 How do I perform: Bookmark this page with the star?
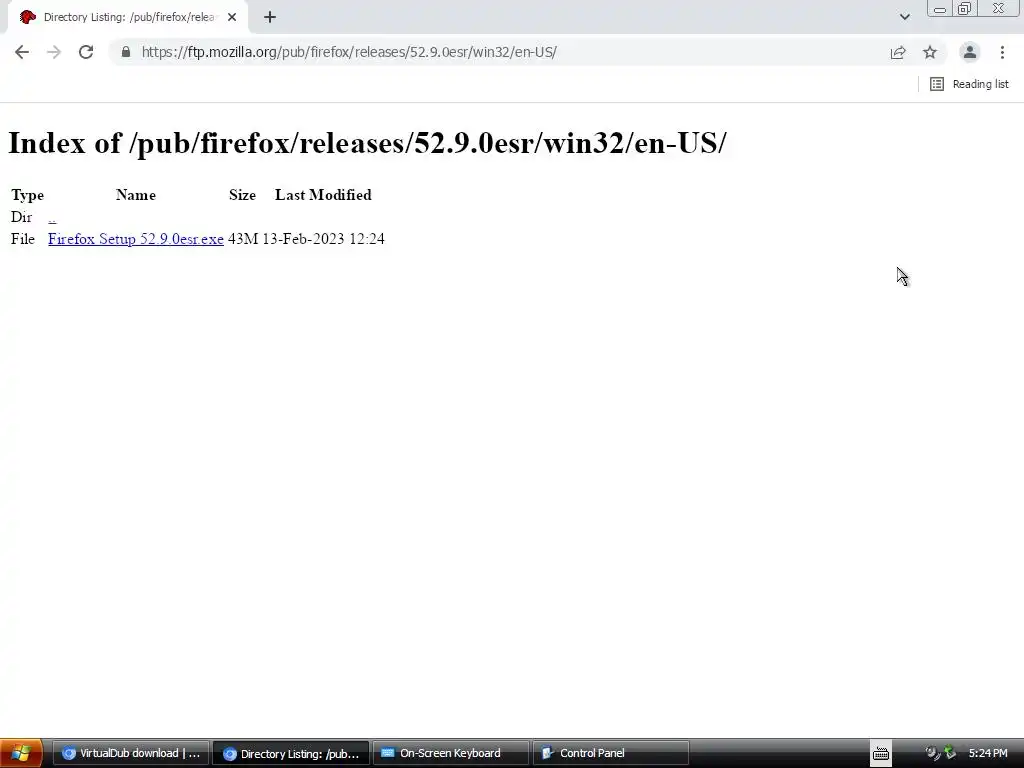[x=930, y=52]
